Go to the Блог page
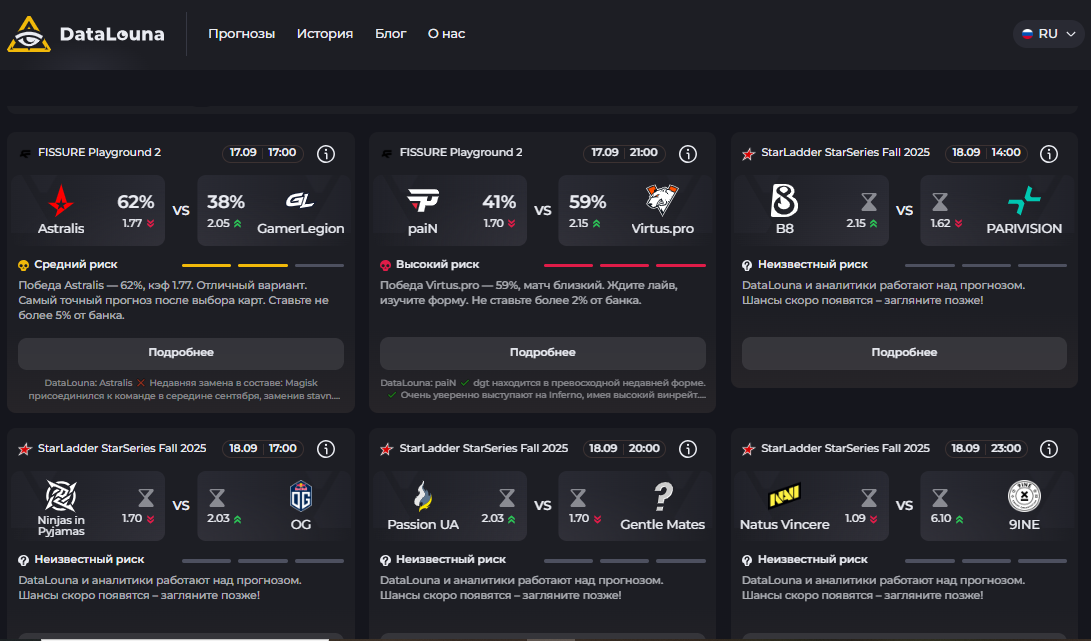The width and height of the screenshot is (1091, 641). coord(390,33)
